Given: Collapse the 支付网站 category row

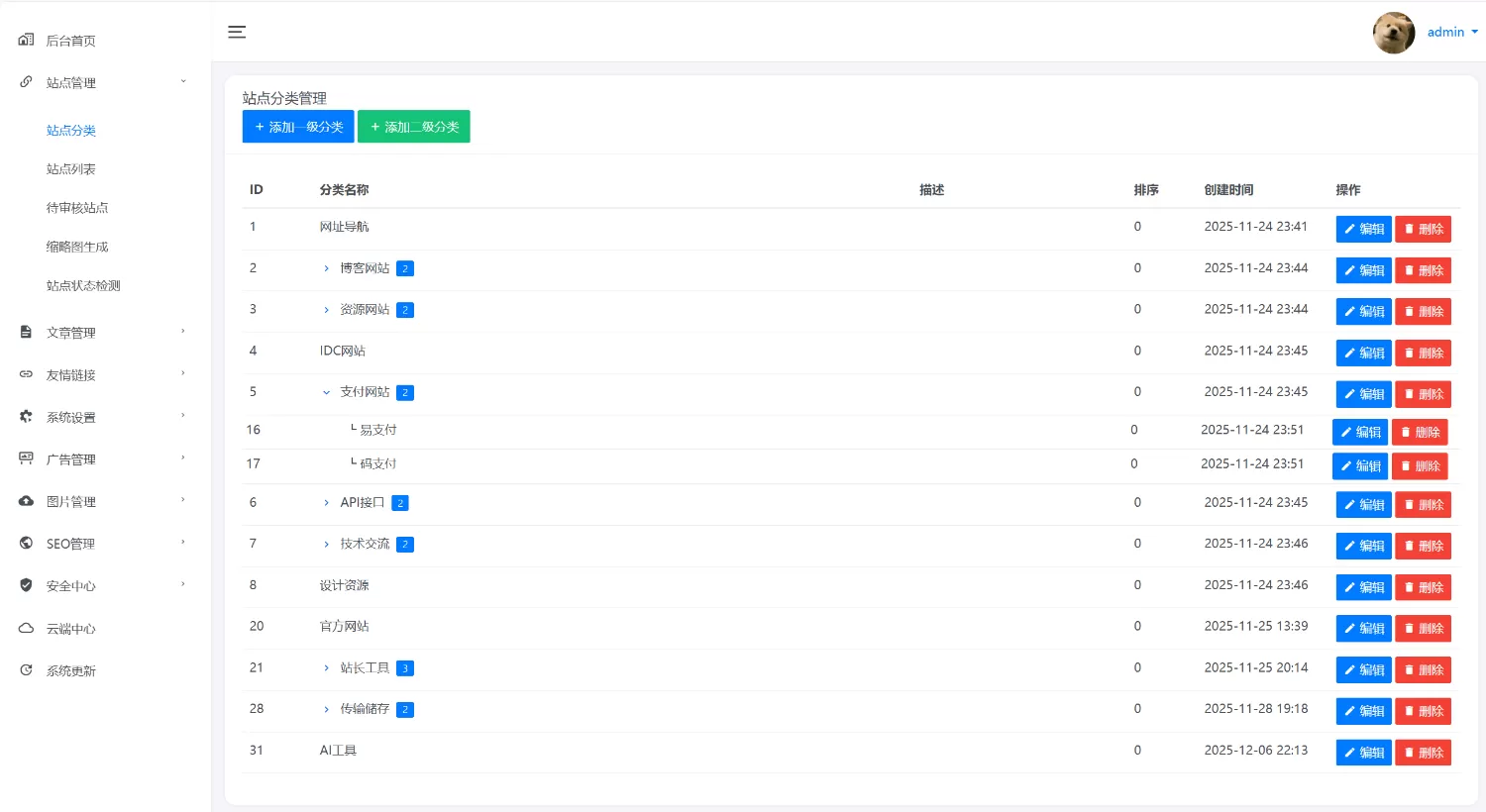Looking at the screenshot, I should pos(326,392).
